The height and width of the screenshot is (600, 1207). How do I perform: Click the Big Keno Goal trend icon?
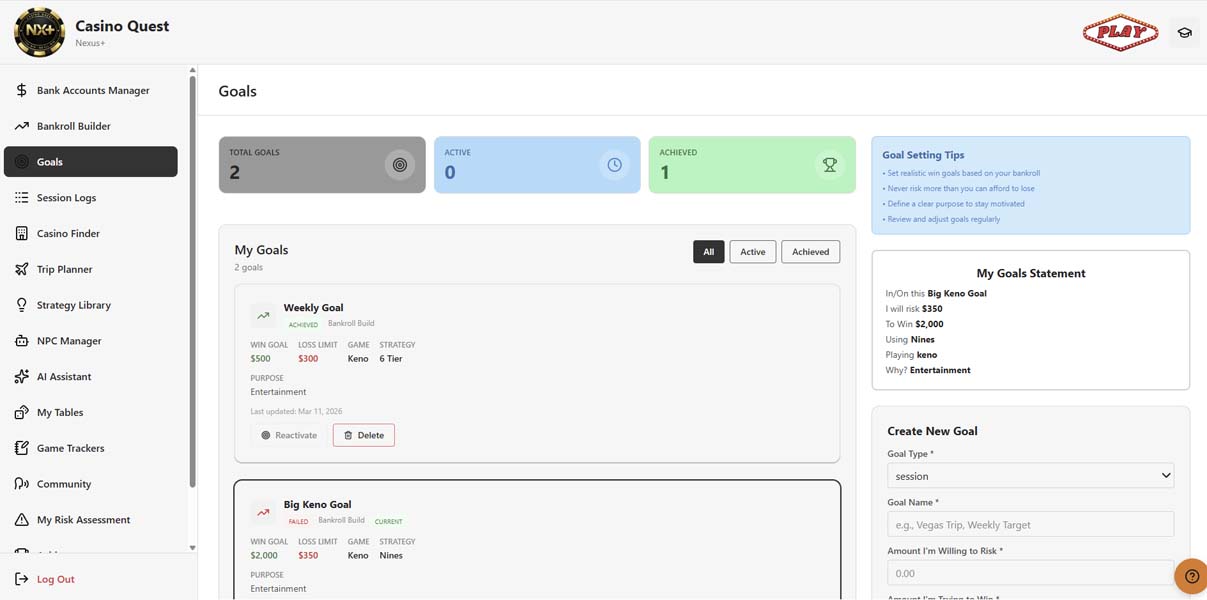point(263,513)
